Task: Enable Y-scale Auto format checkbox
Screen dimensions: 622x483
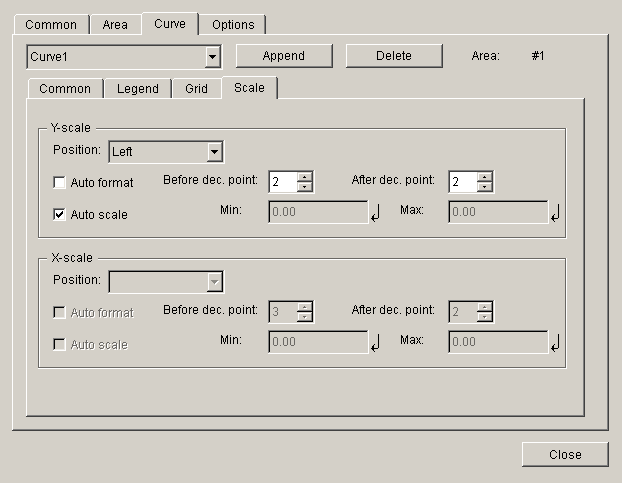Action: click(x=60, y=183)
